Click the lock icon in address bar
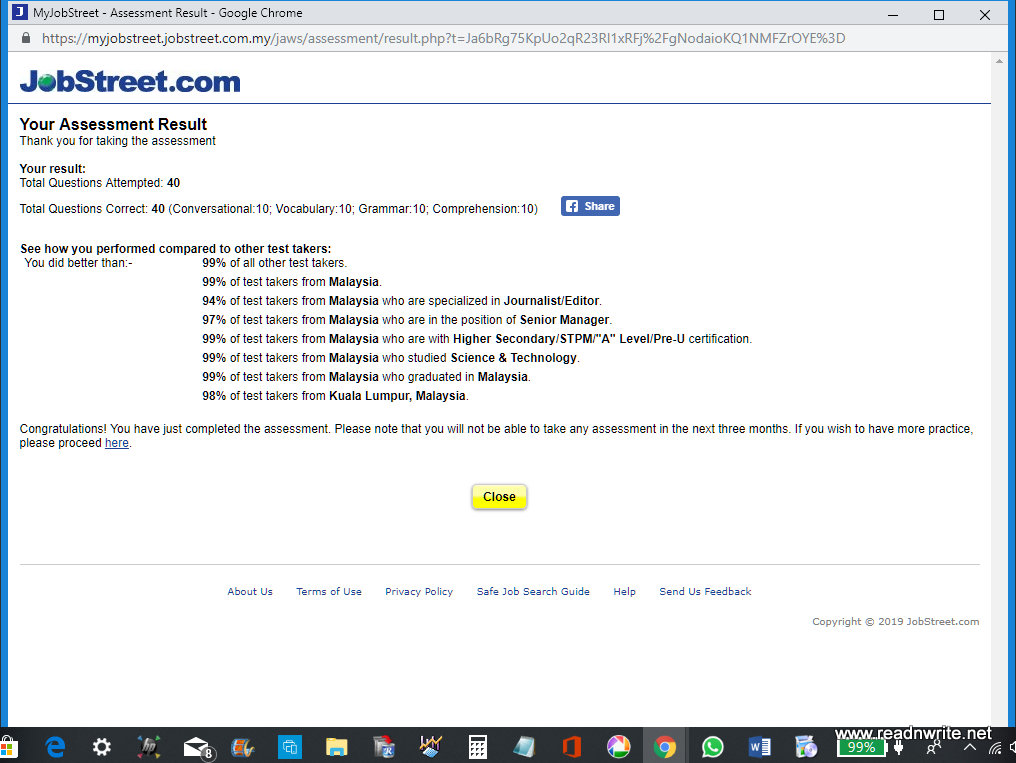The image size is (1016, 763). coord(26,38)
